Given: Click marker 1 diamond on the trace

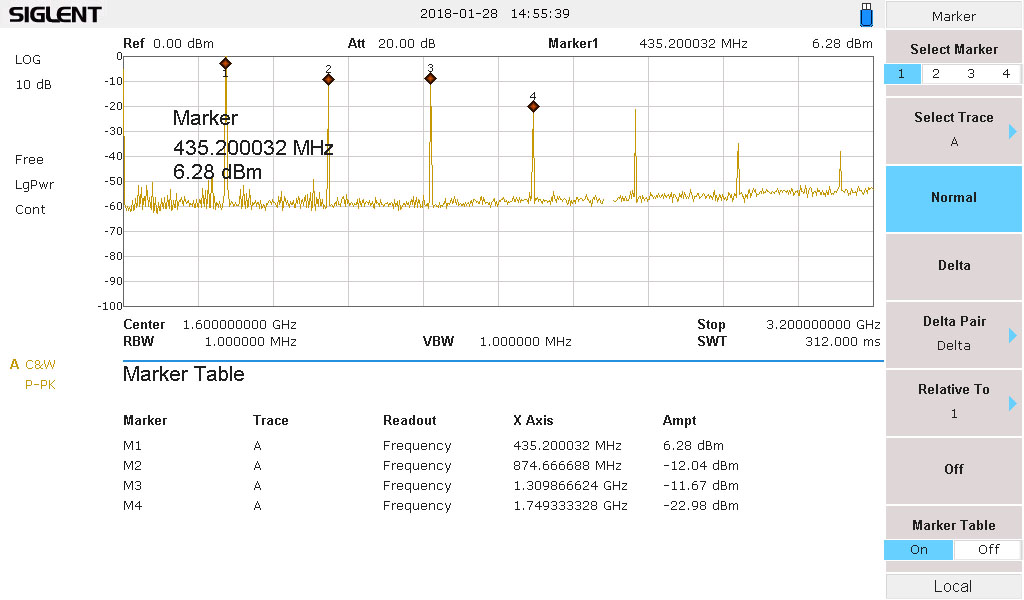Looking at the screenshot, I should point(225,63).
